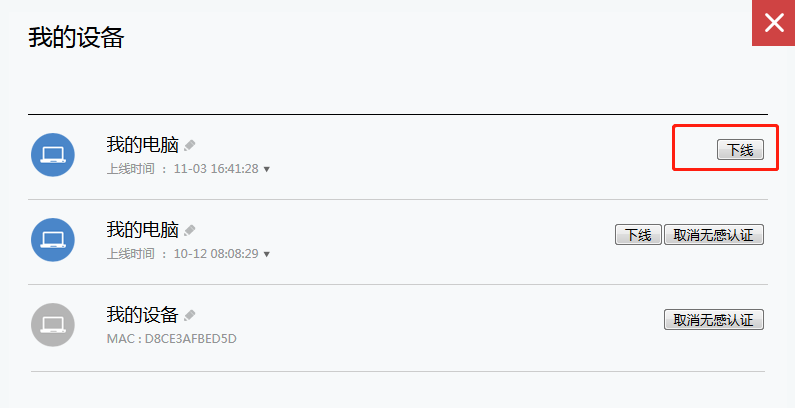Click 取消无感认证 for the 10-12 device
Image resolution: width=795 pixels, height=408 pixels.
coord(714,235)
